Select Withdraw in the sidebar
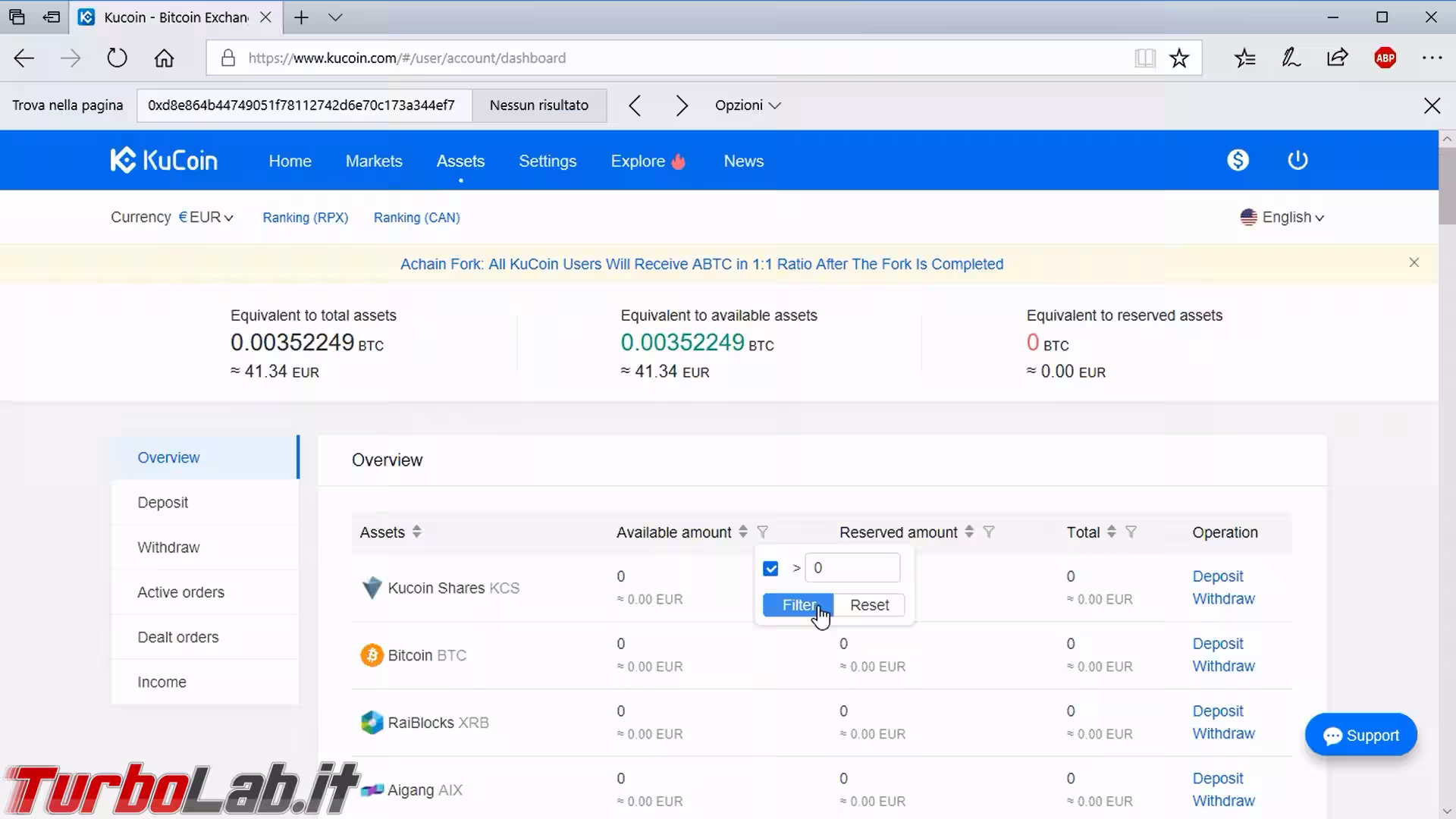Viewport: 1456px width, 819px height. click(168, 548)
